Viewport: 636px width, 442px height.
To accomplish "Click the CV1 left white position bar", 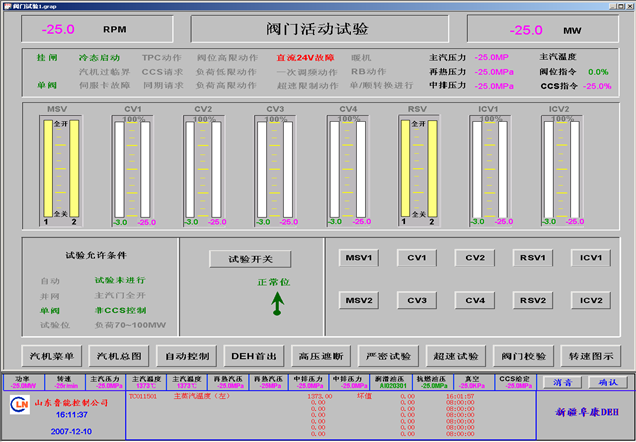I will tap(119, 170).
